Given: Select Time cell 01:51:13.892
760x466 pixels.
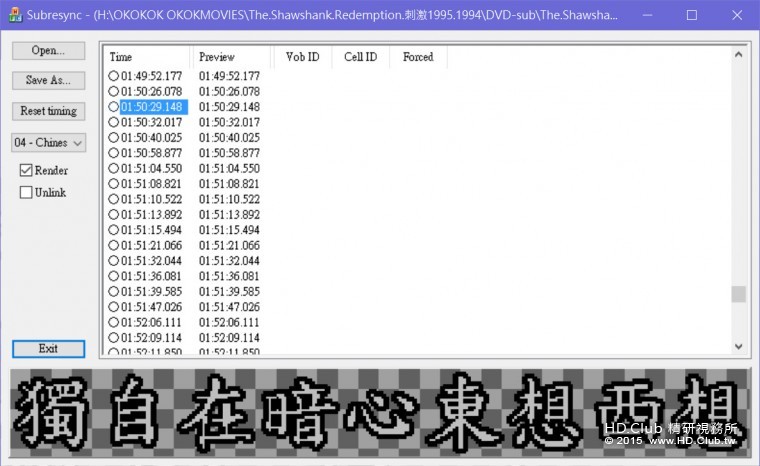Looking at the screenshot, I should coord(151,214).
